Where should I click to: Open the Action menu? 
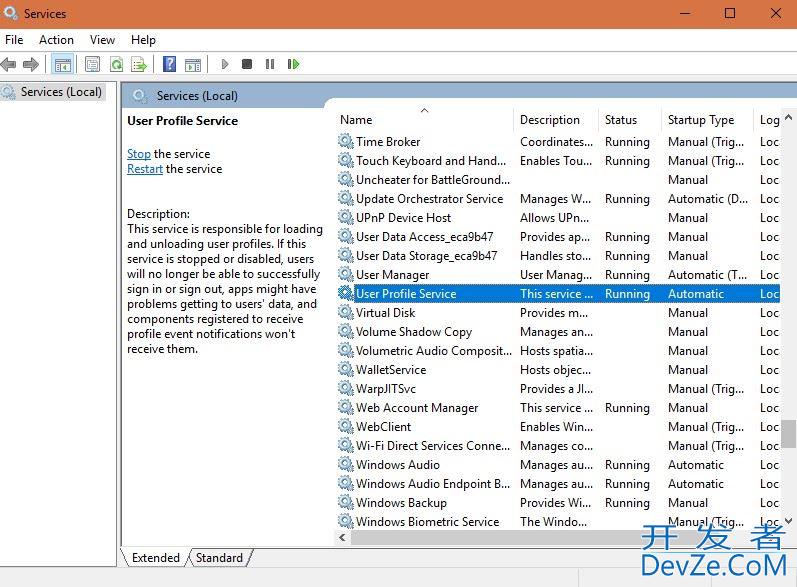56,40
